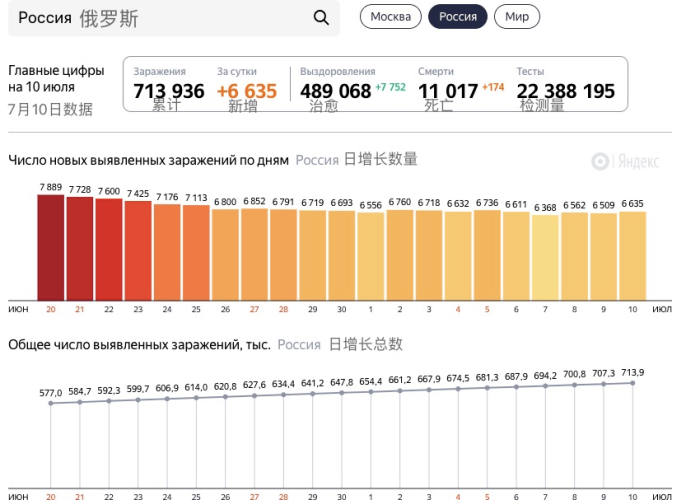Select the bar labeled 6 556
This screenshot has width=700, height=500.
(371, 257)
